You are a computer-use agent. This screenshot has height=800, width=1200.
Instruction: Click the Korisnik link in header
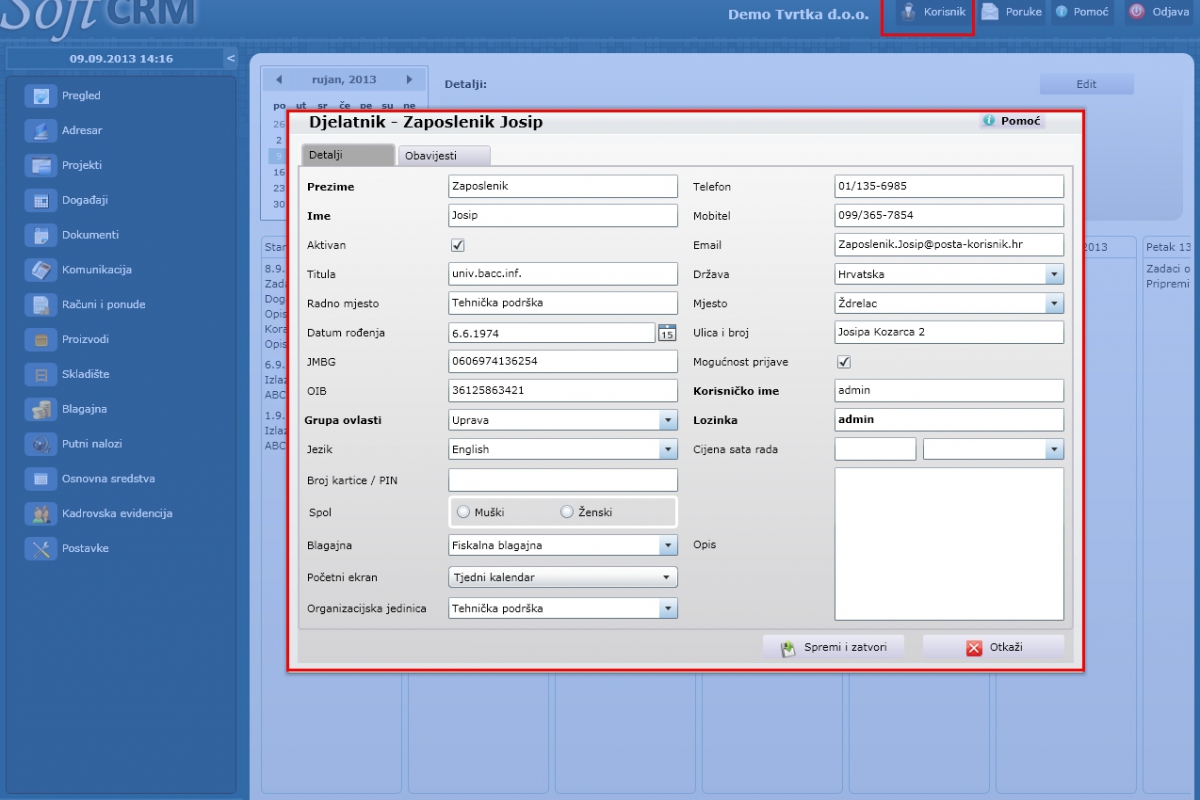click(944, 12)
